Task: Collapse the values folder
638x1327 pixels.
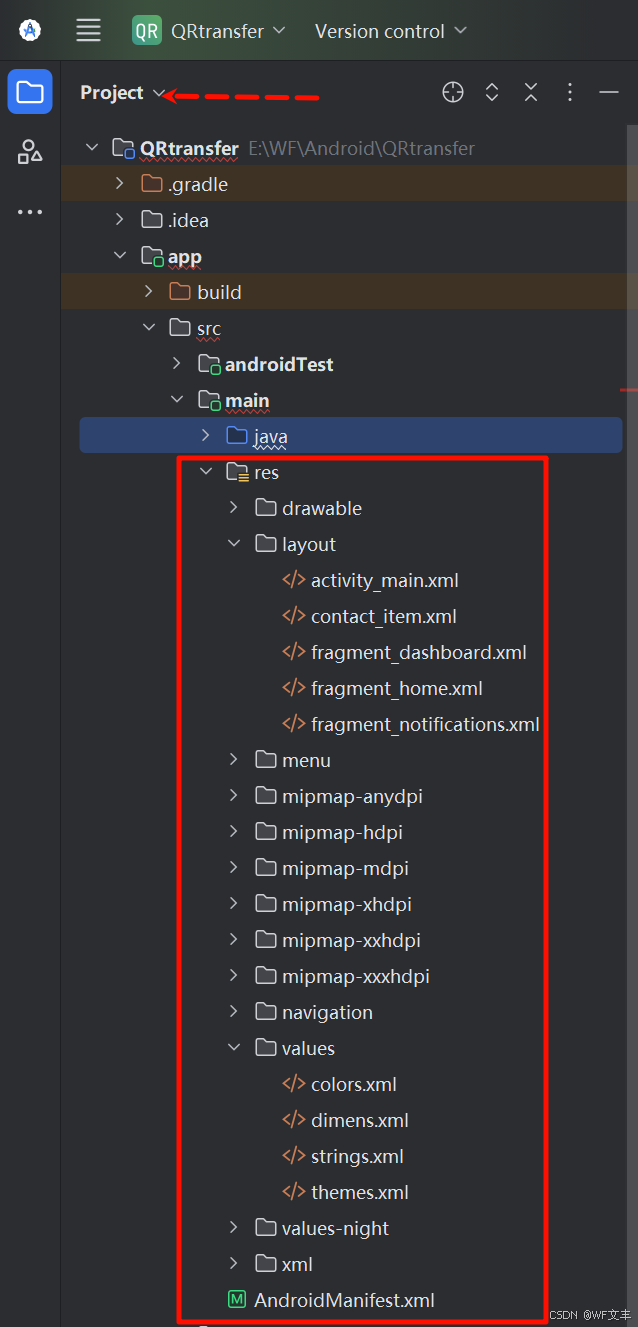Action: tap(234, 1048)
